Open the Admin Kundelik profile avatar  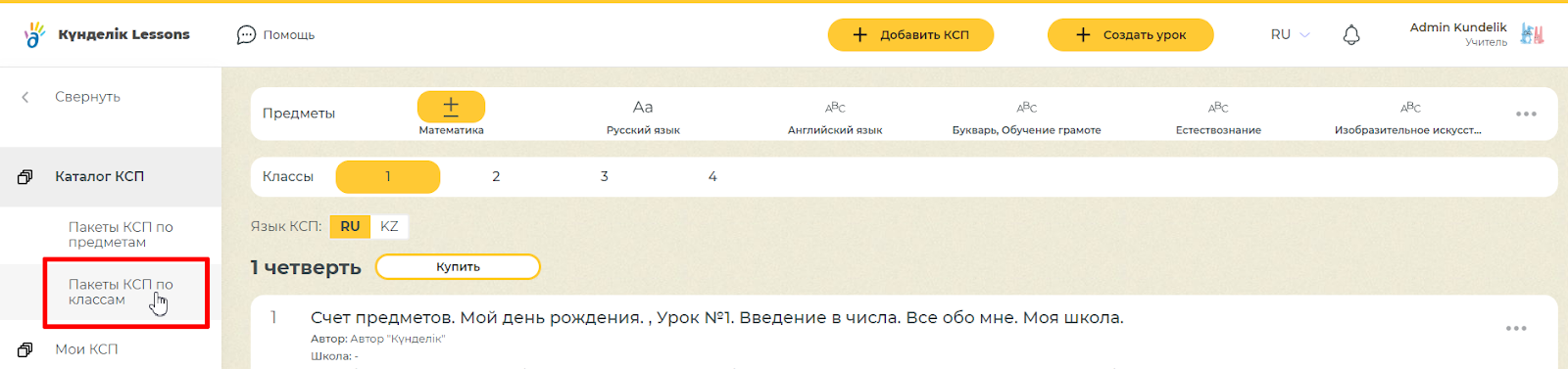click(x=1532, y=34)
